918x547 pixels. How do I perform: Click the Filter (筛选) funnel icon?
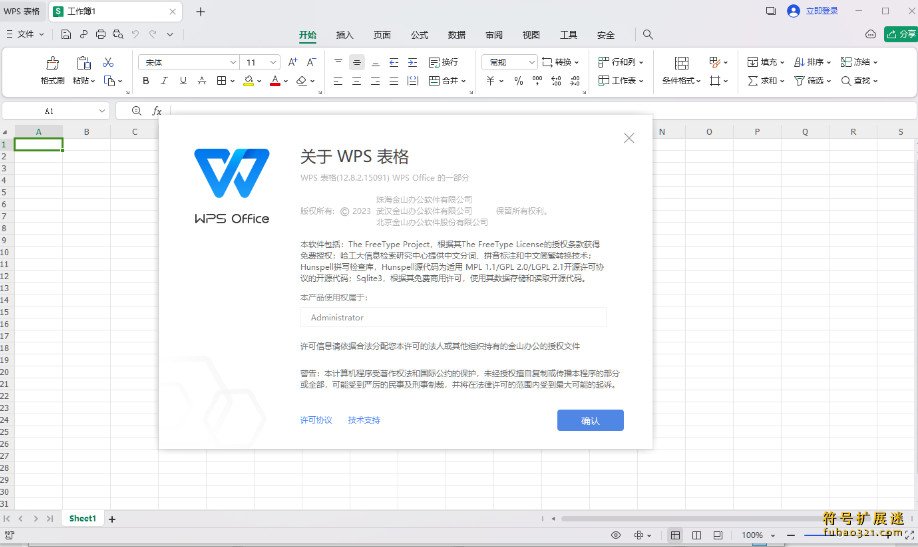pyautogui.click(x=799, y=81)
